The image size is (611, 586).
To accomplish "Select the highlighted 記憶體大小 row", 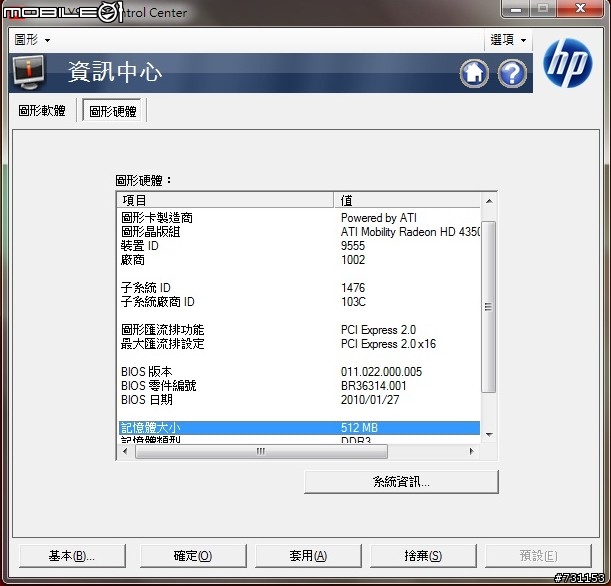I will coord(299,428).
